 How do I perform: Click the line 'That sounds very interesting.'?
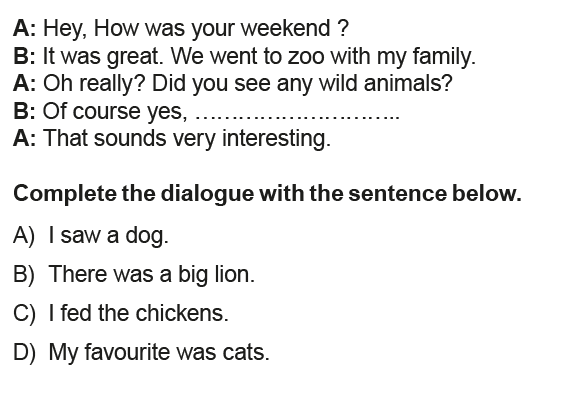coord(187,139)
